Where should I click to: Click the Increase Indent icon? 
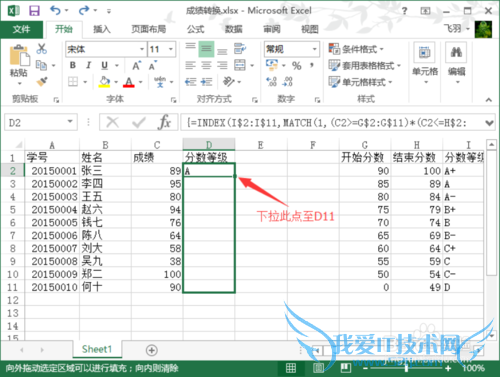207,81
